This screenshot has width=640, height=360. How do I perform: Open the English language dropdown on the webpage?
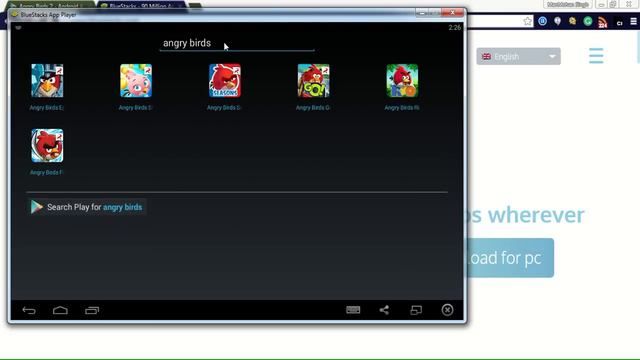coord(518,56)
